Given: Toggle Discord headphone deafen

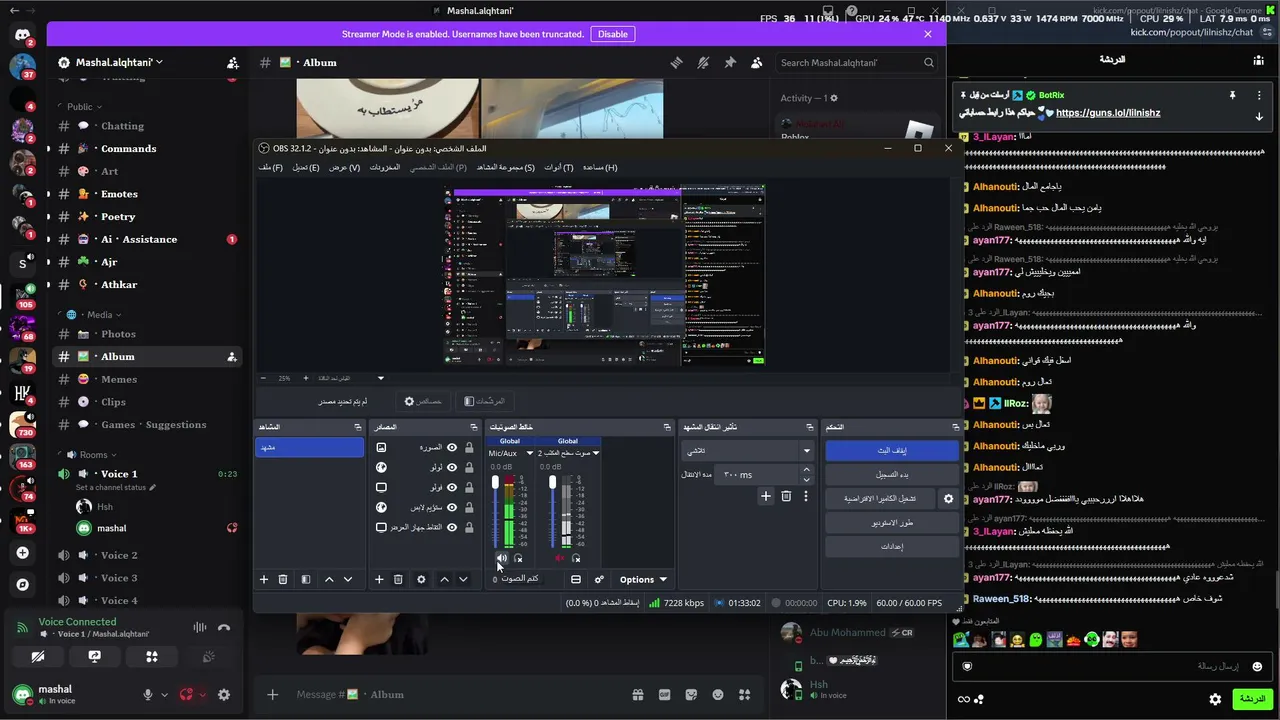Looking at the screenshot, I should click(186, 694).
